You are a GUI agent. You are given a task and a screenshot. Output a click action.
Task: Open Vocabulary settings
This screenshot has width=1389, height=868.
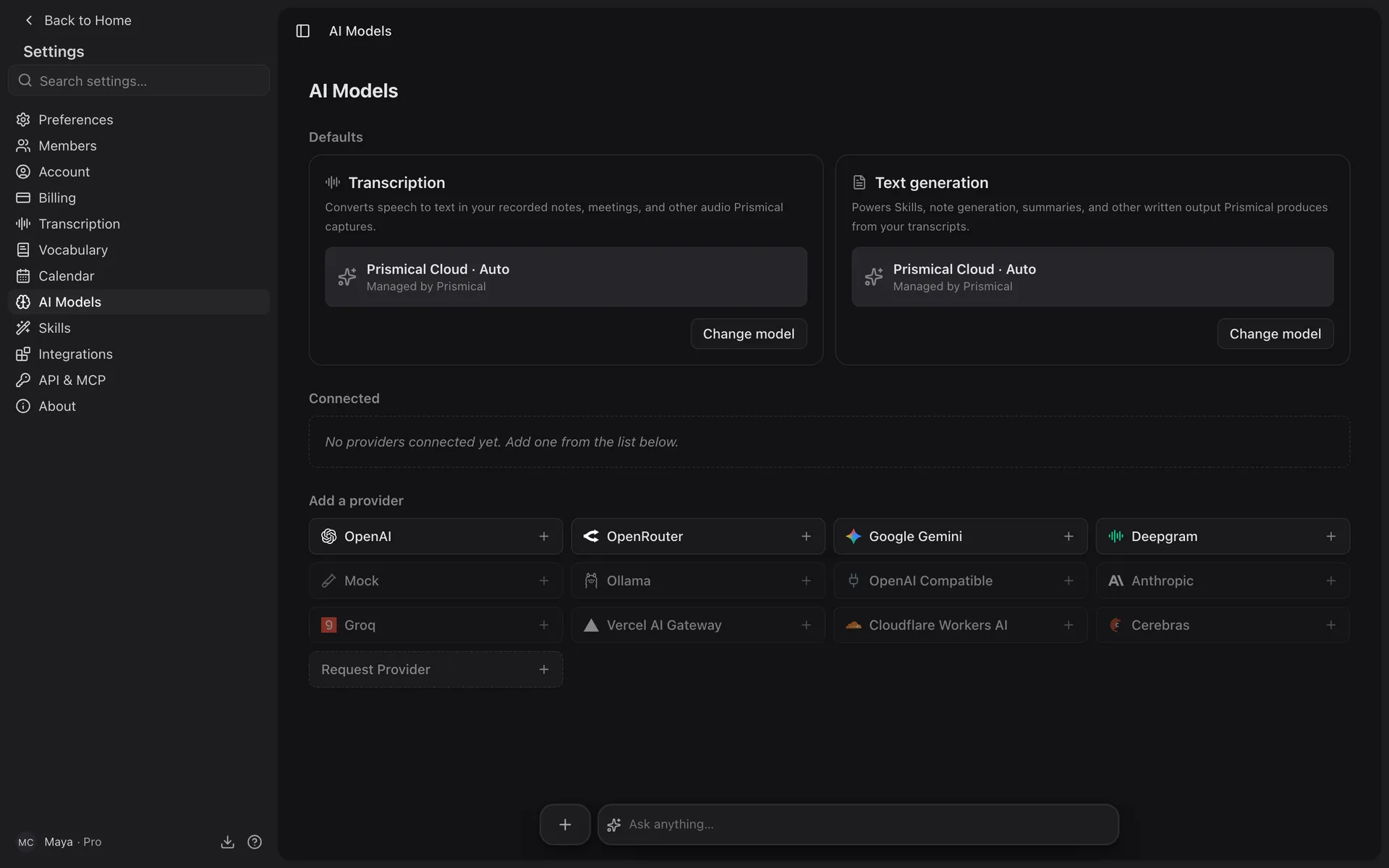click(x=139, y=250)
